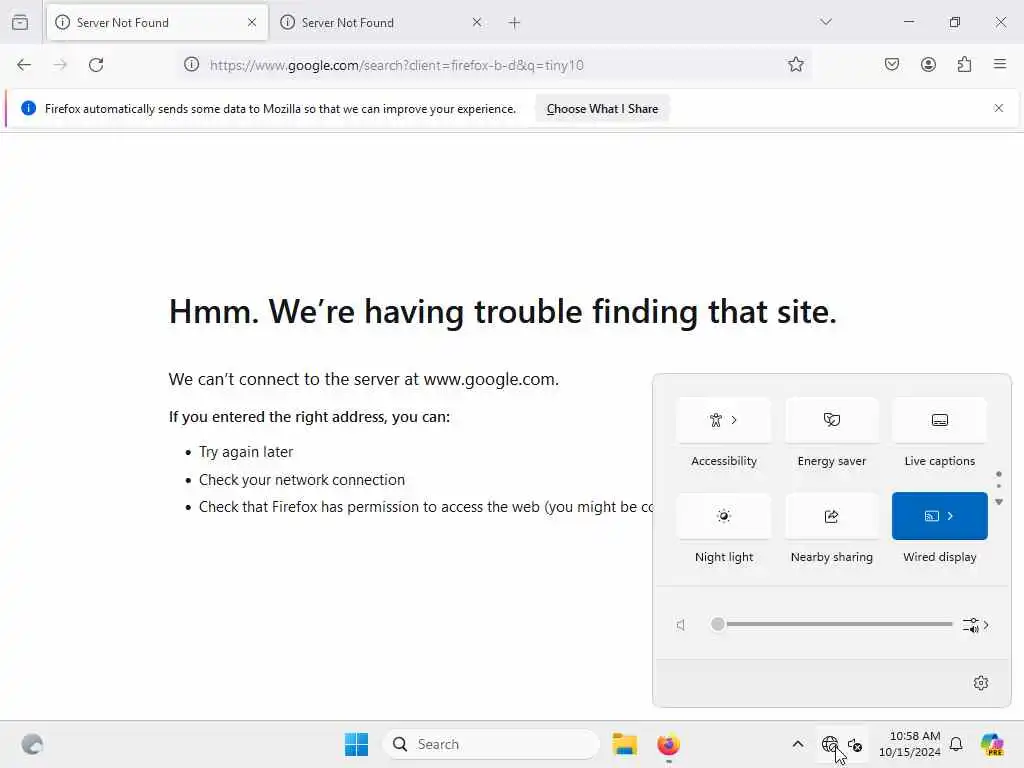Toggle Live captions quick setting
1024x768 pixels.
[x=939, y=420]
